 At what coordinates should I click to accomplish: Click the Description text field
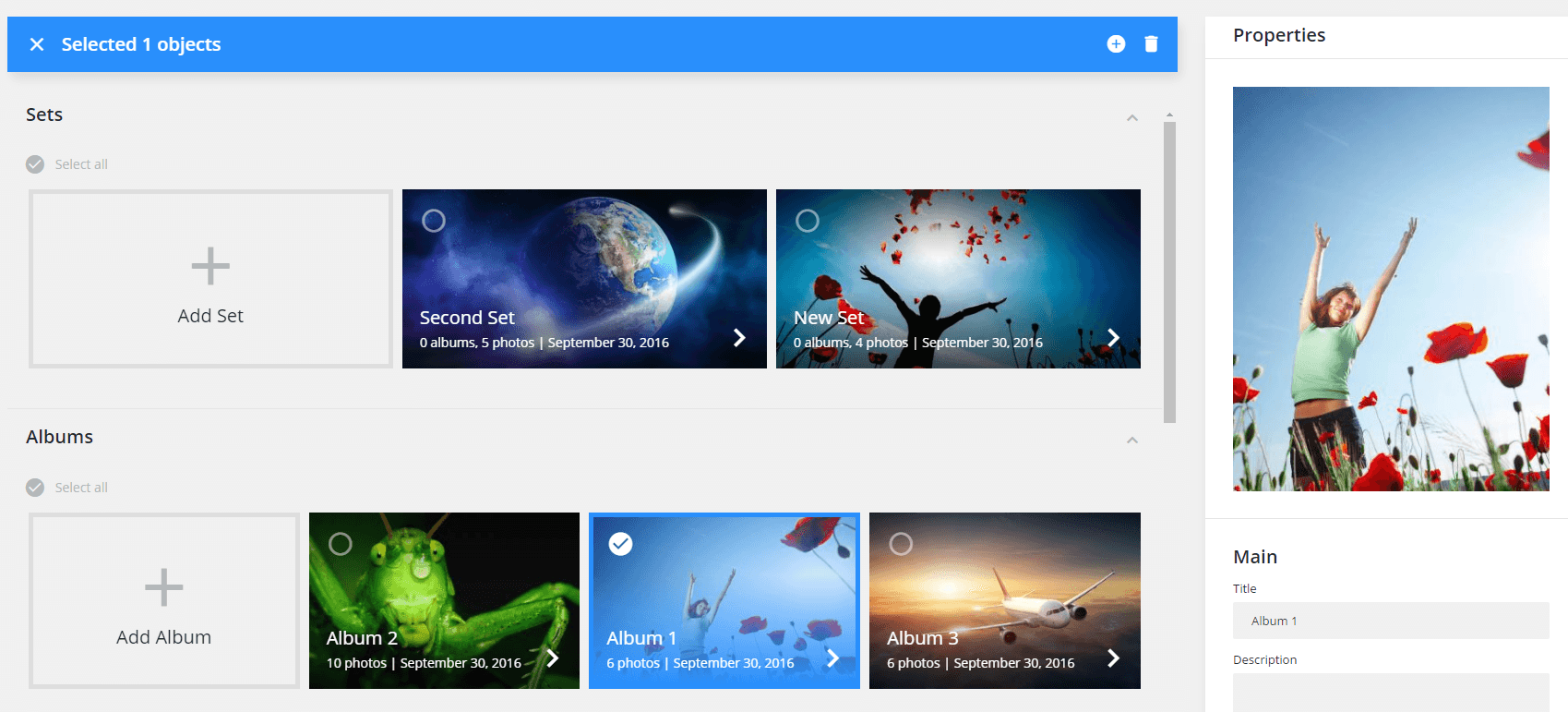coord(1390,692)
